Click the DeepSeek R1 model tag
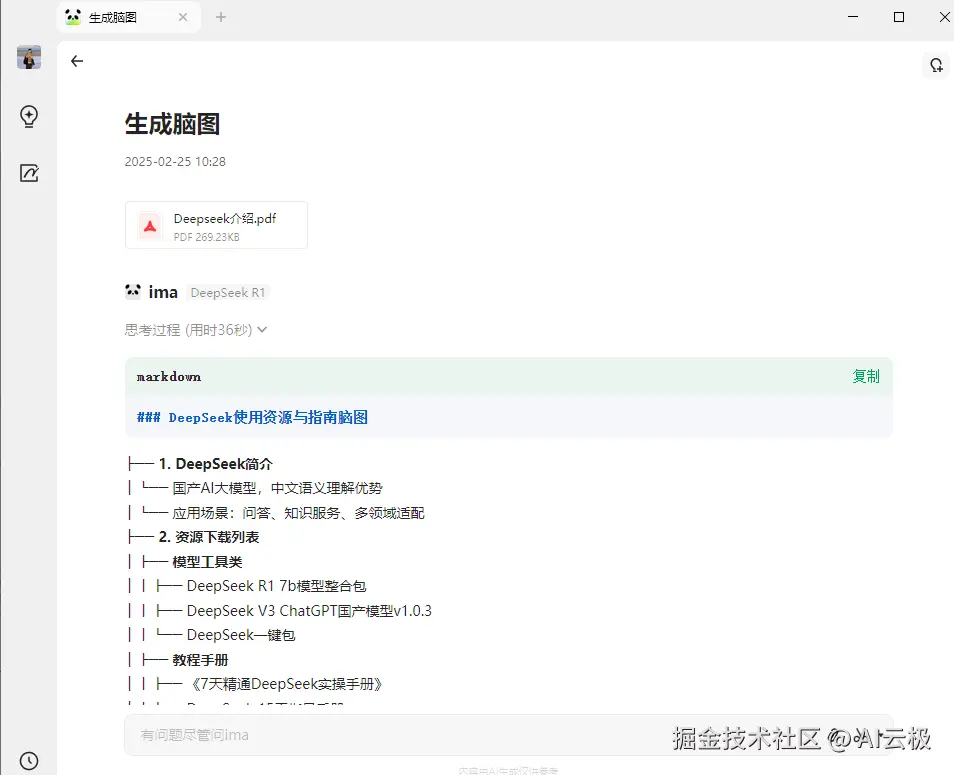The width and height of the screenshot is (954, 775). (x=228, y=293)
